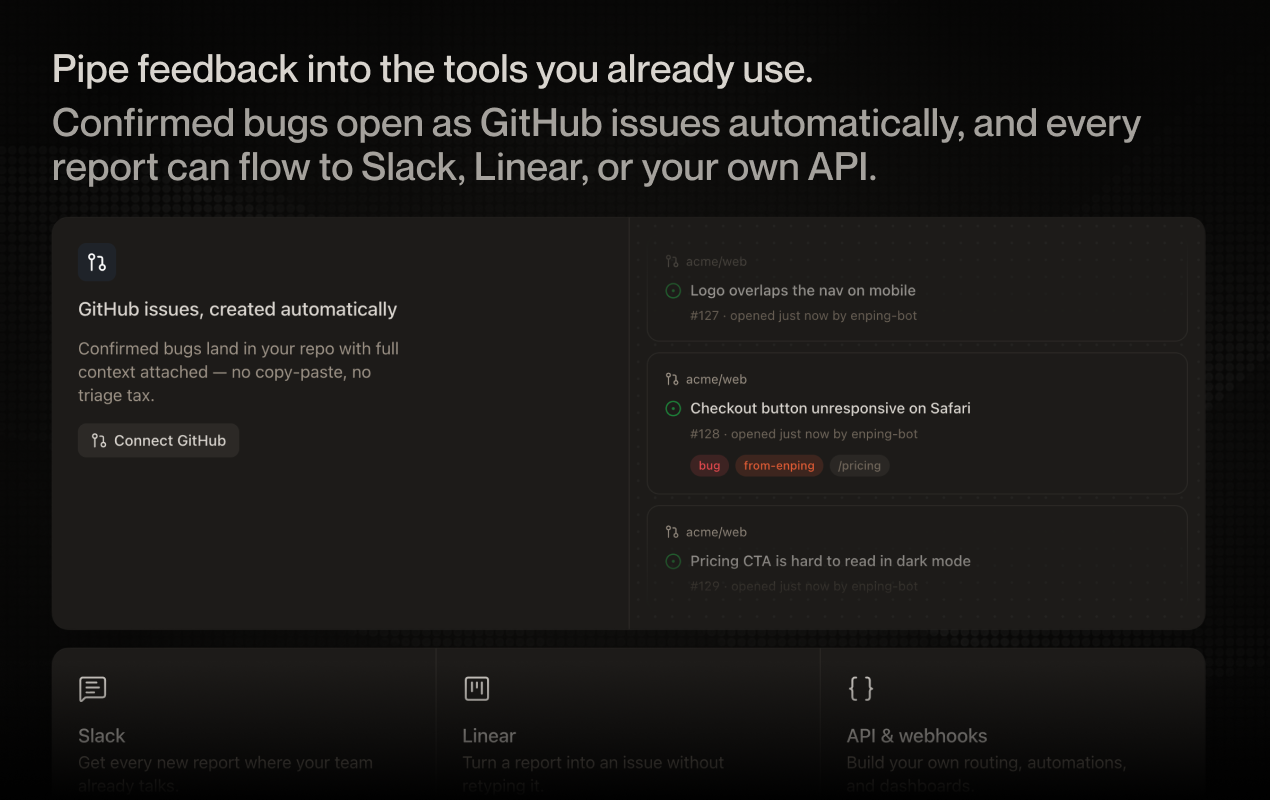Click the 'Confirmed bugs land in your repo' description
This screenshot has width=1270, height=800.
point(239,372)
